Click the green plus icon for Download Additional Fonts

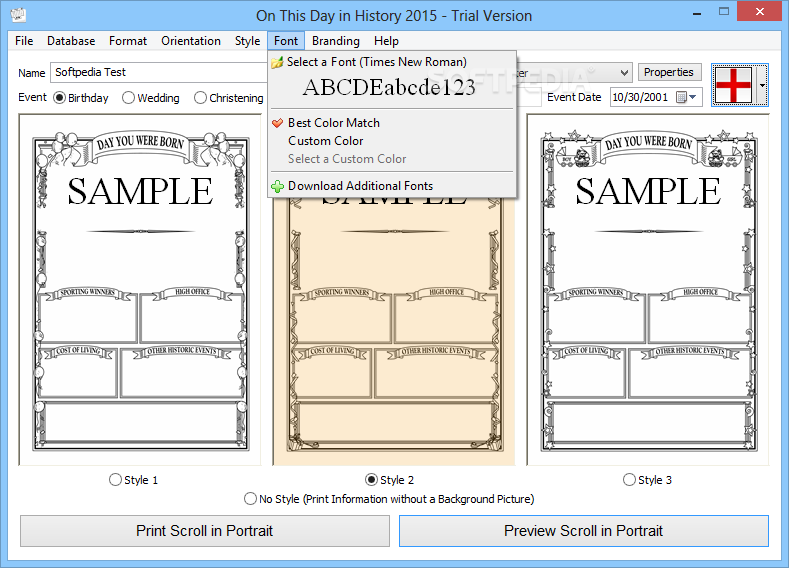(x=277, y=187)
